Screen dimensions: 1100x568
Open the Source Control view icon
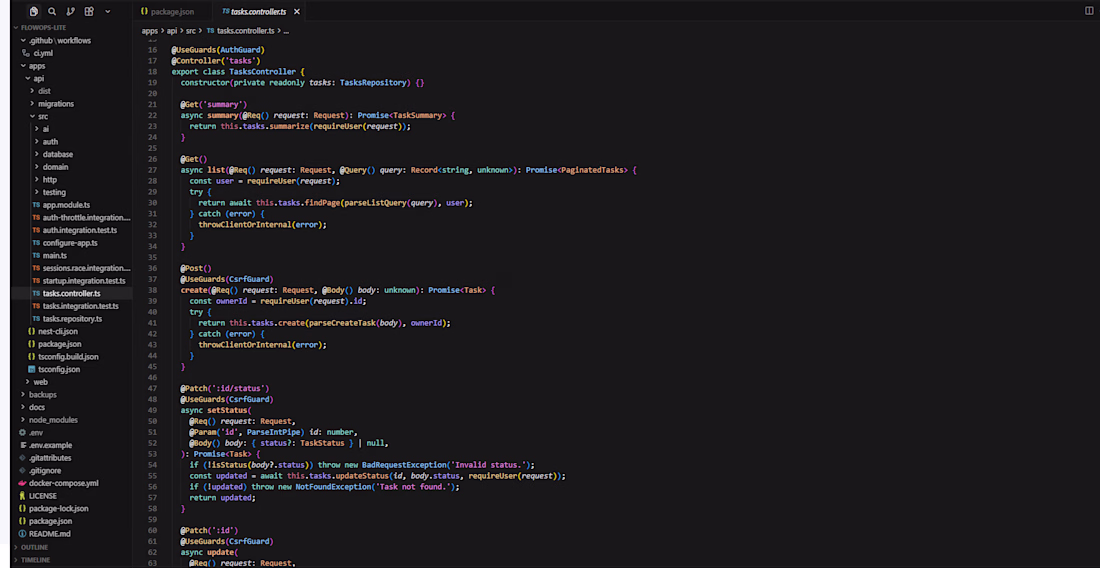(x=70, y=11)
